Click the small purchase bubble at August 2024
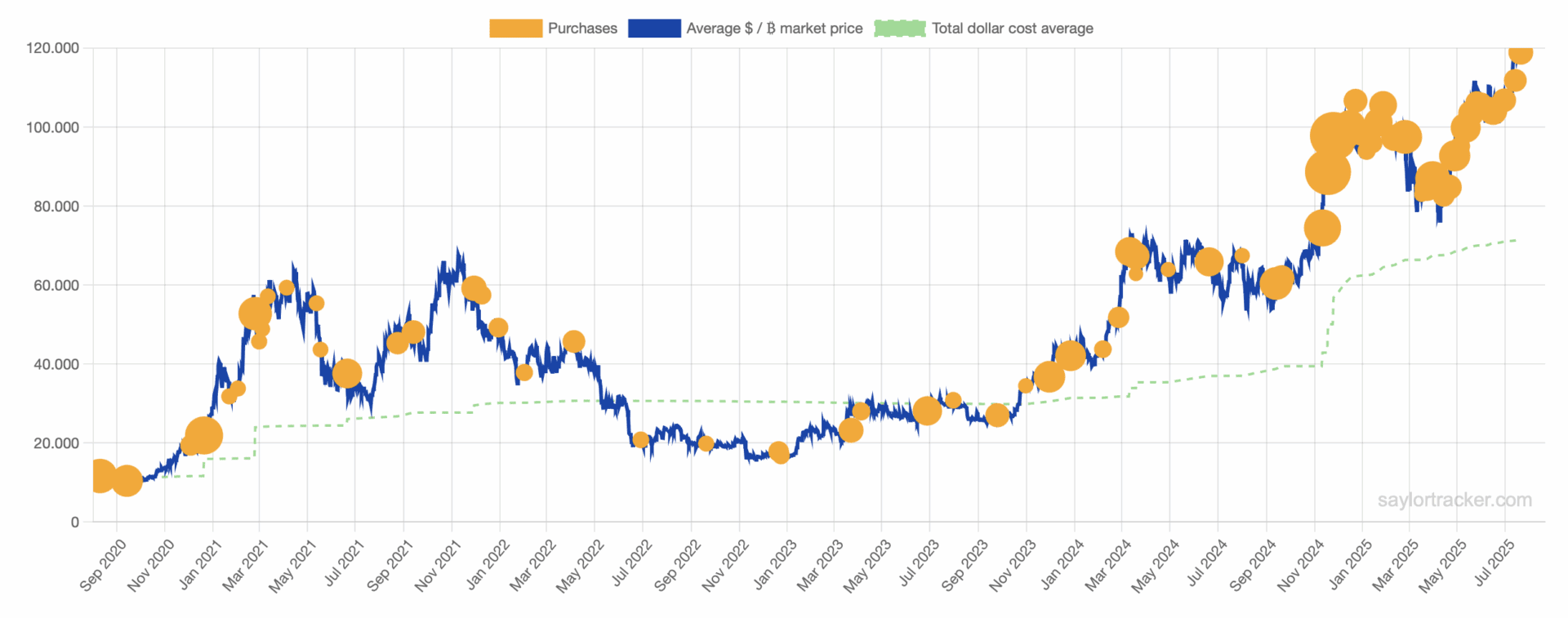Screen dimensions: 1568x618 pyautogui.click(x=1242, y=256)
